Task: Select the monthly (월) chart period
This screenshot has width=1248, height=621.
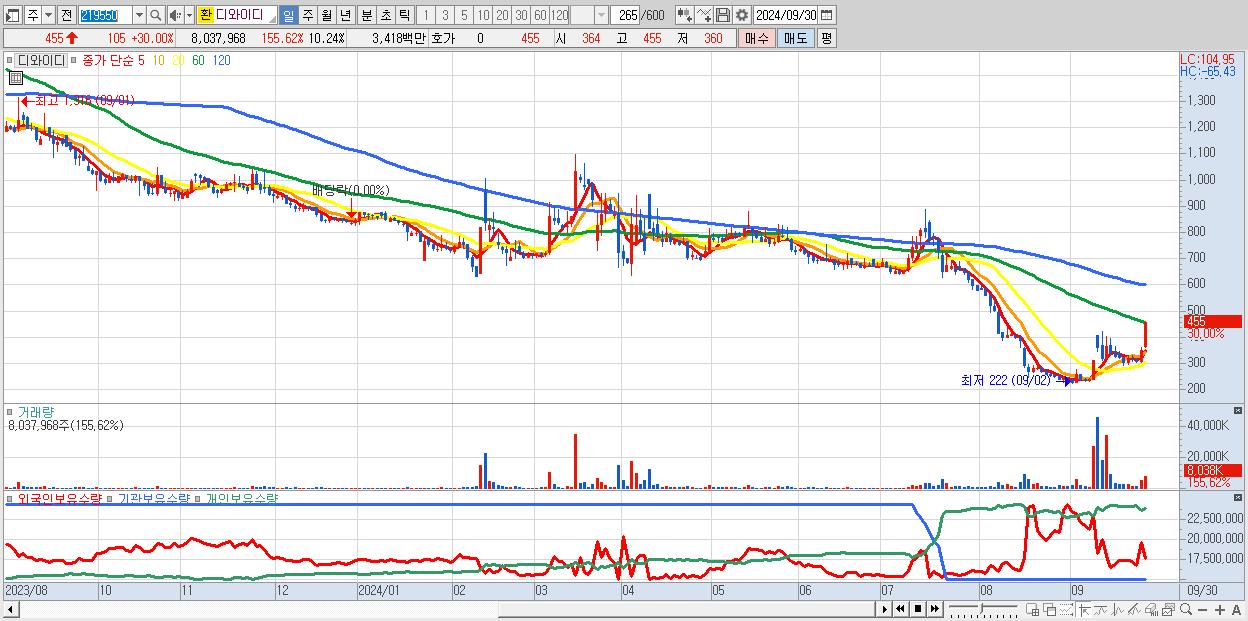Action: [326, 15]
